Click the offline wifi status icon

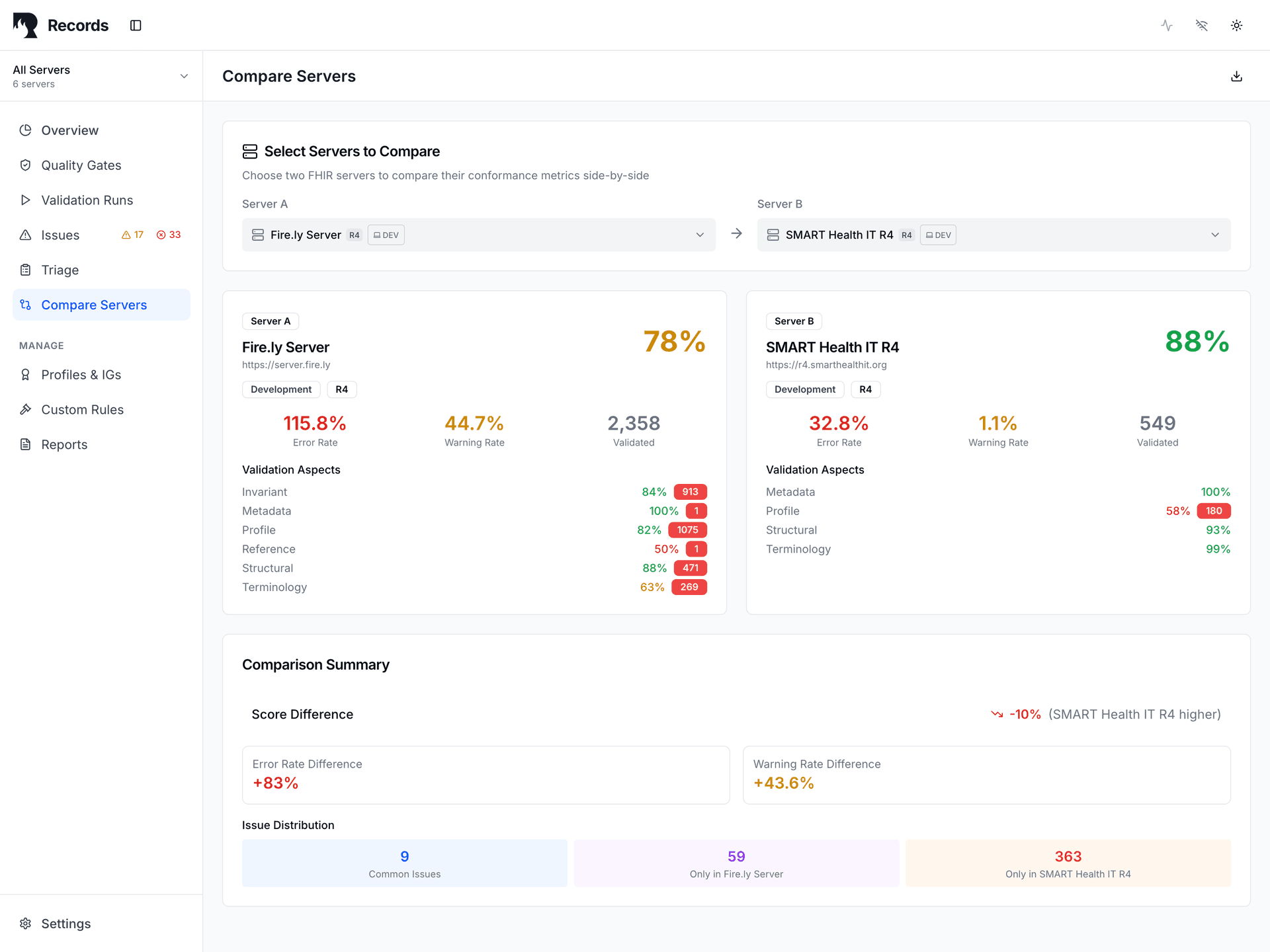click(x=1202, y=25)
